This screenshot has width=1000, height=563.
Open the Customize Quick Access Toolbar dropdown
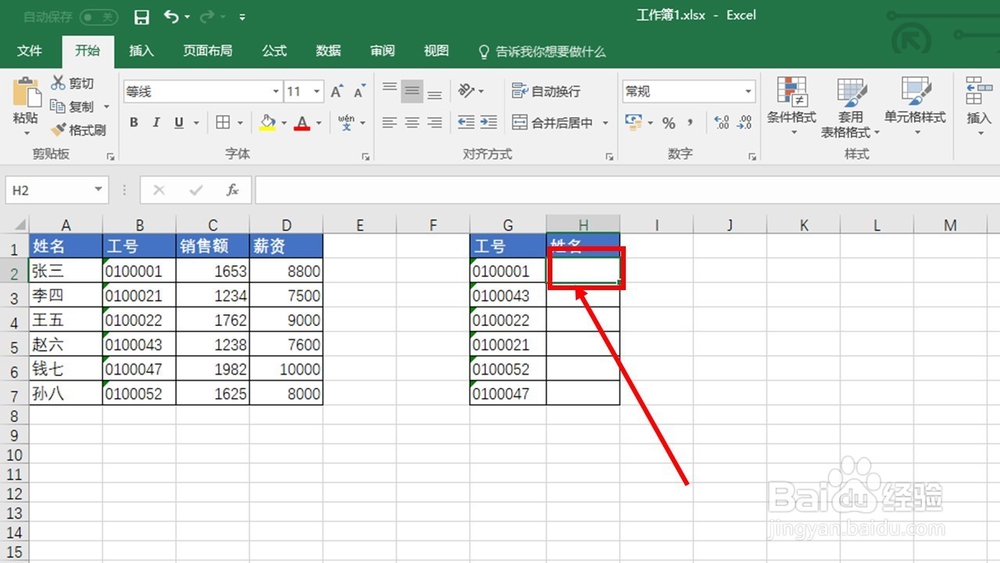tap(242, 17)
